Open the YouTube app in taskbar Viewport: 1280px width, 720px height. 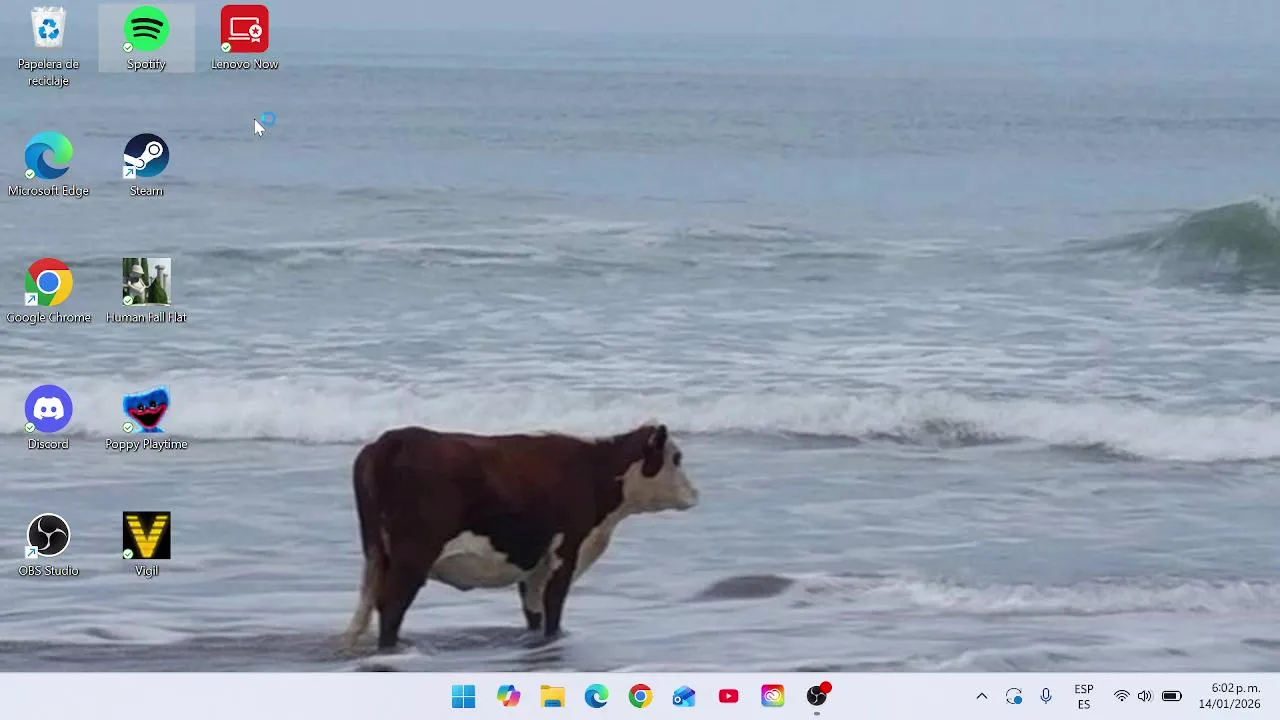point(728,696)
